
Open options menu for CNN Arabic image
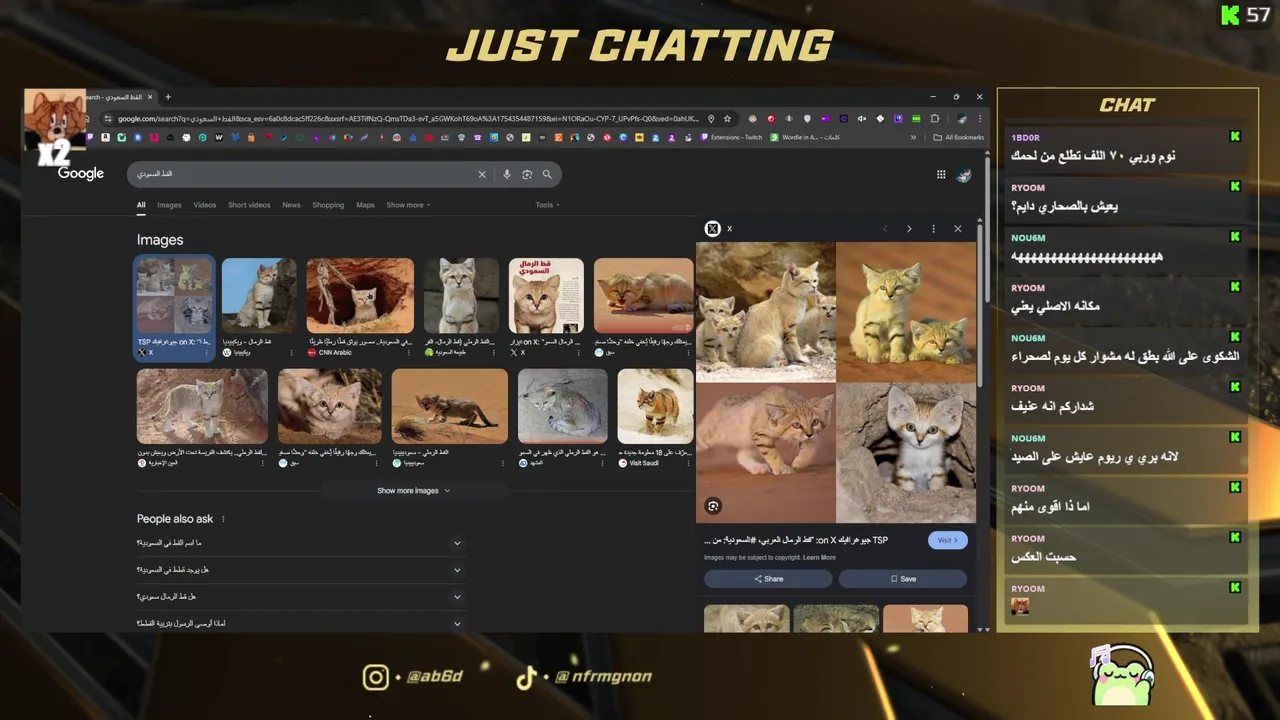click(x=409, y=352)
